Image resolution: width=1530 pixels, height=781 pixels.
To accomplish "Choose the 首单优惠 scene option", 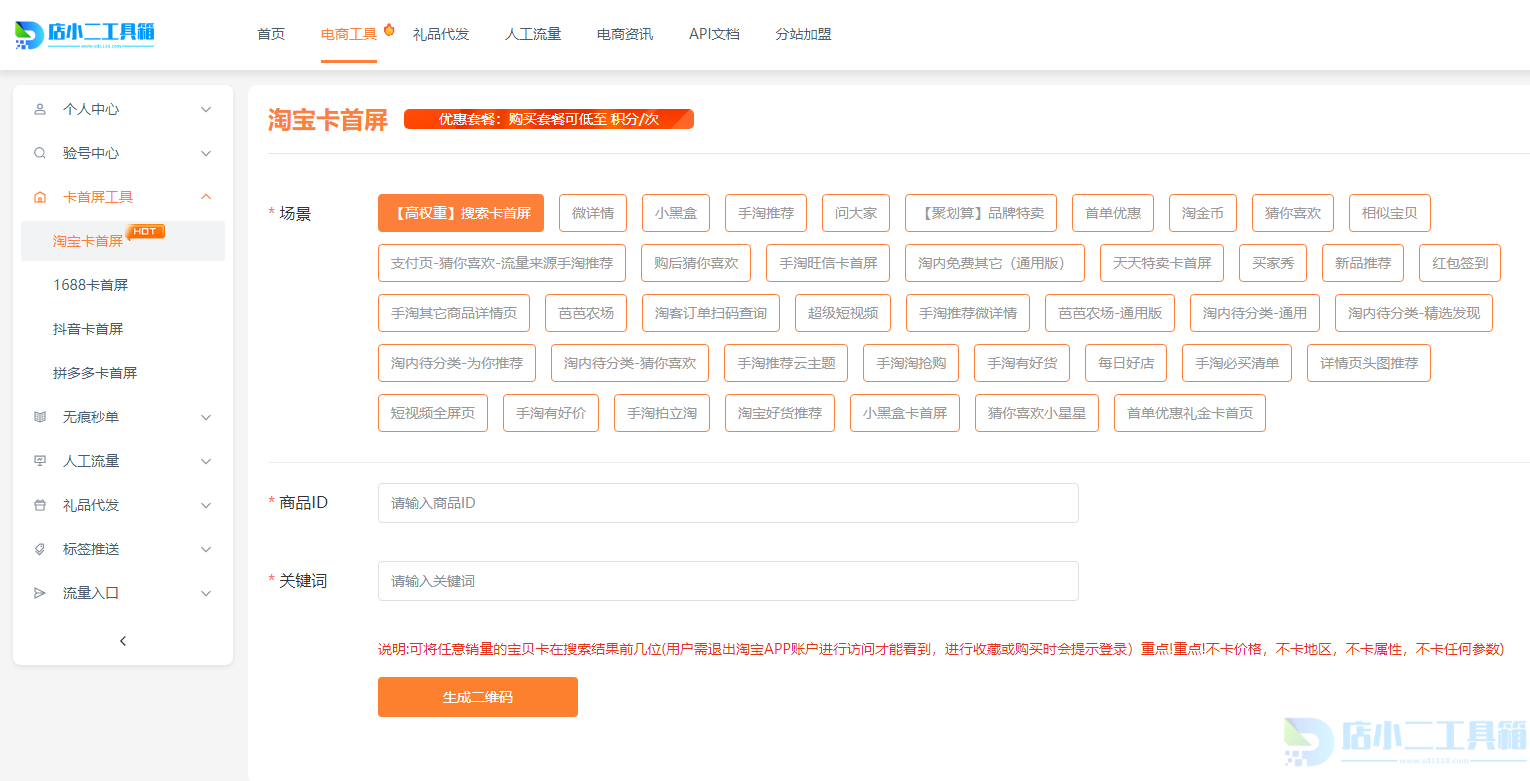I will pyautogui.click(x=1113, y=213).
